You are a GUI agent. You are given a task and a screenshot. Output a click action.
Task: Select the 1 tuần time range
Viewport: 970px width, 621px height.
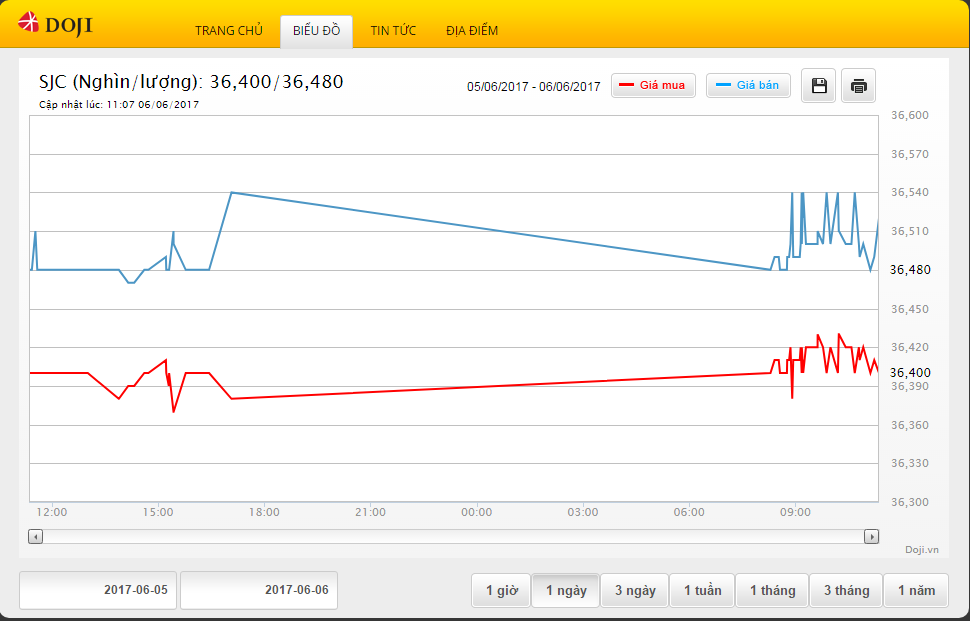pyautogui.click(x=702, y=591)
